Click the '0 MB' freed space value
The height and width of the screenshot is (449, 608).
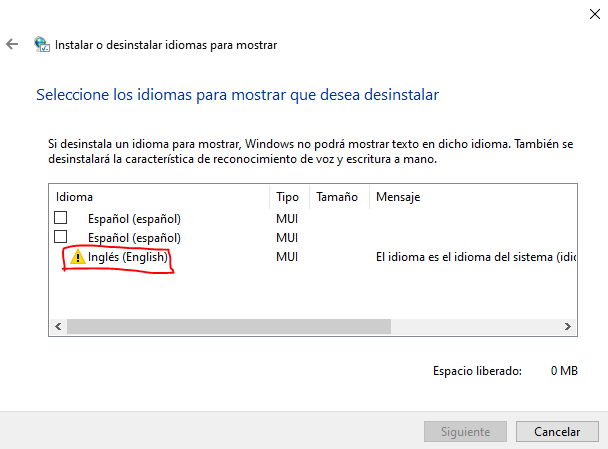click(x=564, y=371)
